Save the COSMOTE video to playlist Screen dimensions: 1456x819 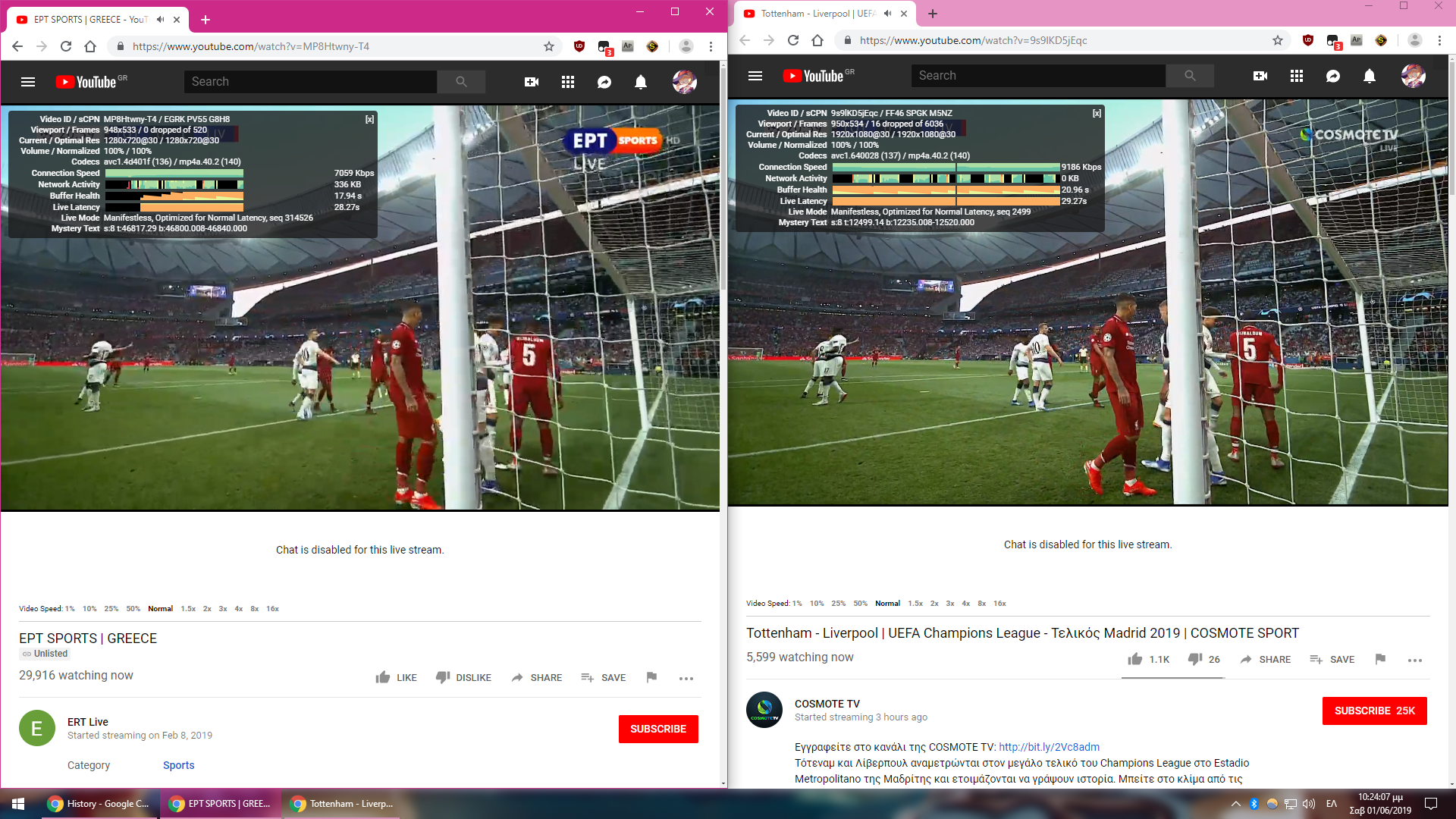point(1332,659)
